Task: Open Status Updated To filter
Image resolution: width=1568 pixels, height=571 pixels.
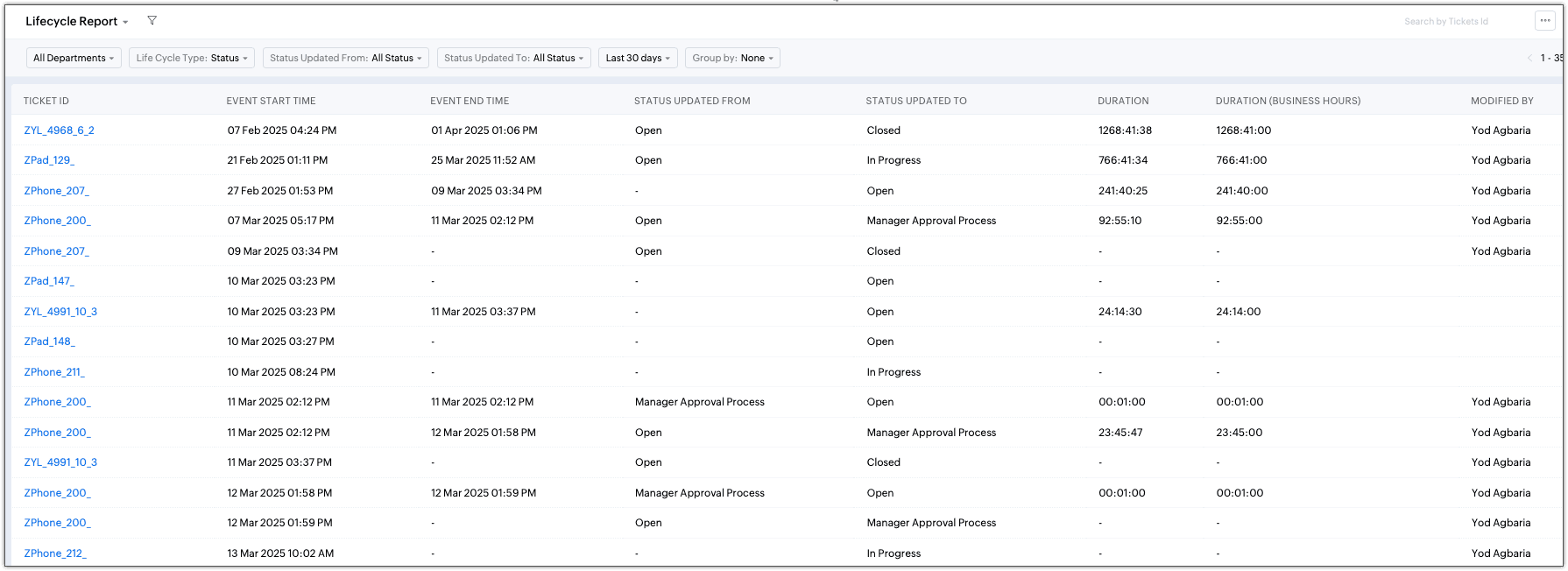Action: 513,58
